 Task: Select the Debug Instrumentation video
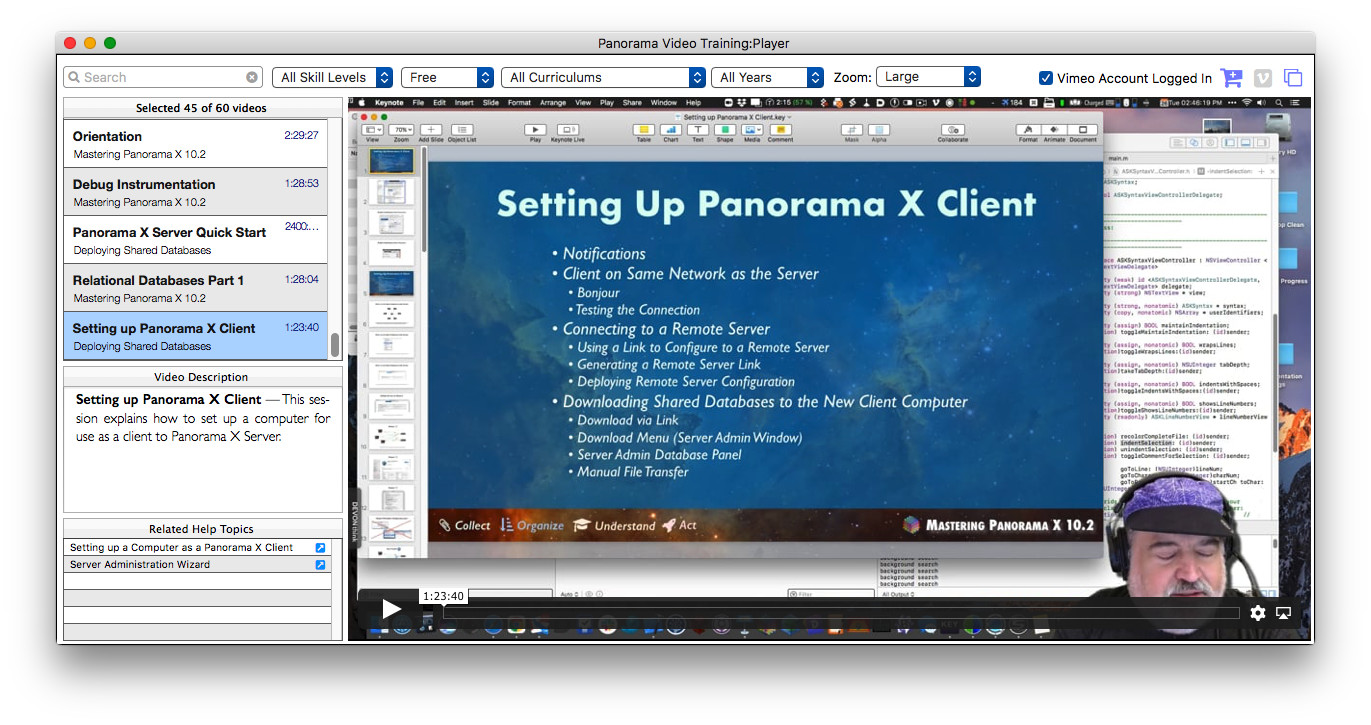[195, 192]
